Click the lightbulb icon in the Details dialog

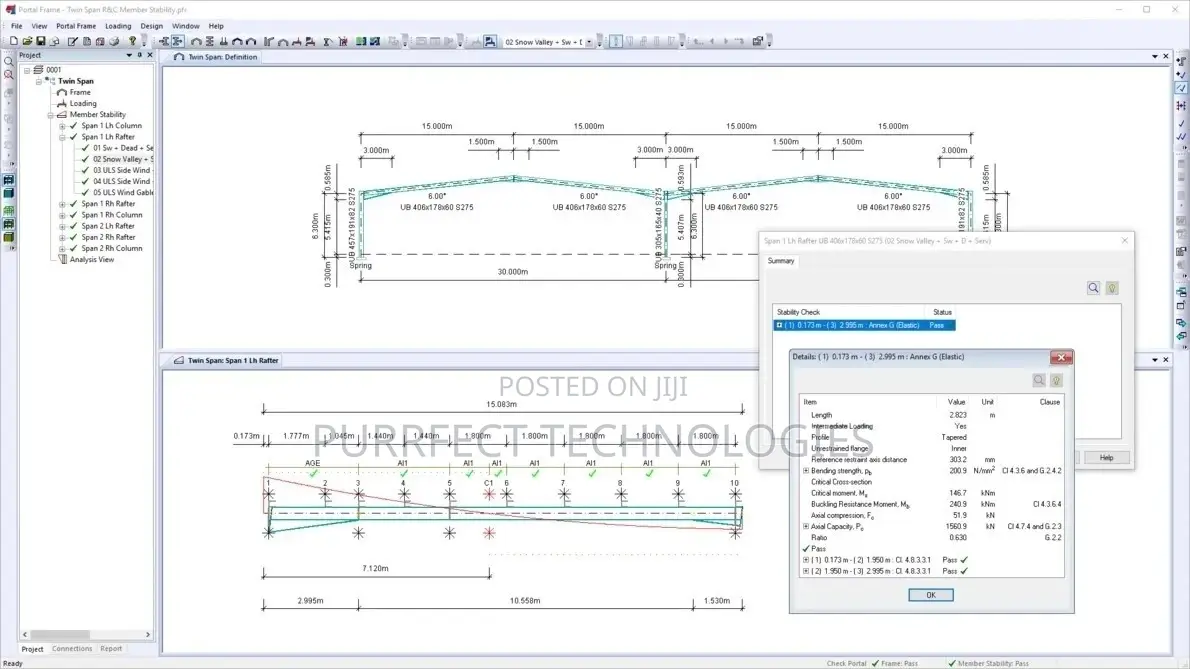tap(1056, 380)
